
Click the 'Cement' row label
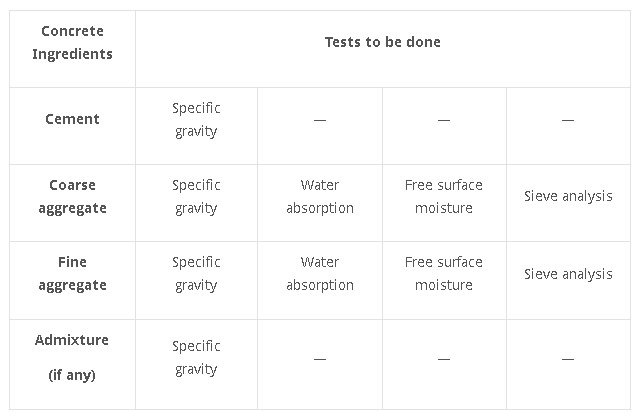(x=72, y=119)
